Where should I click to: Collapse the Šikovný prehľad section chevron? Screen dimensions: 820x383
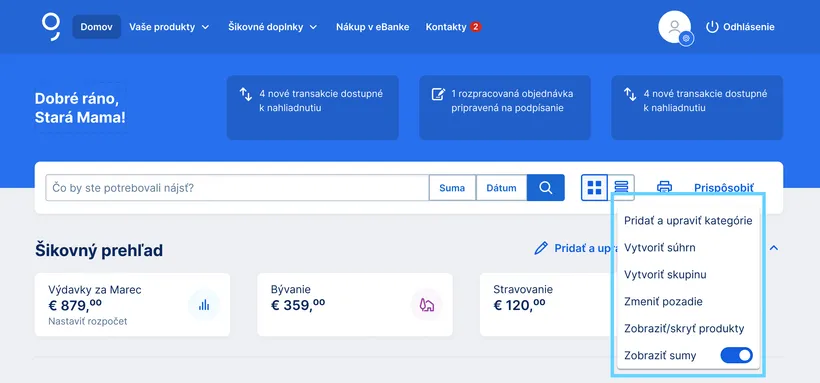(774, 248)
